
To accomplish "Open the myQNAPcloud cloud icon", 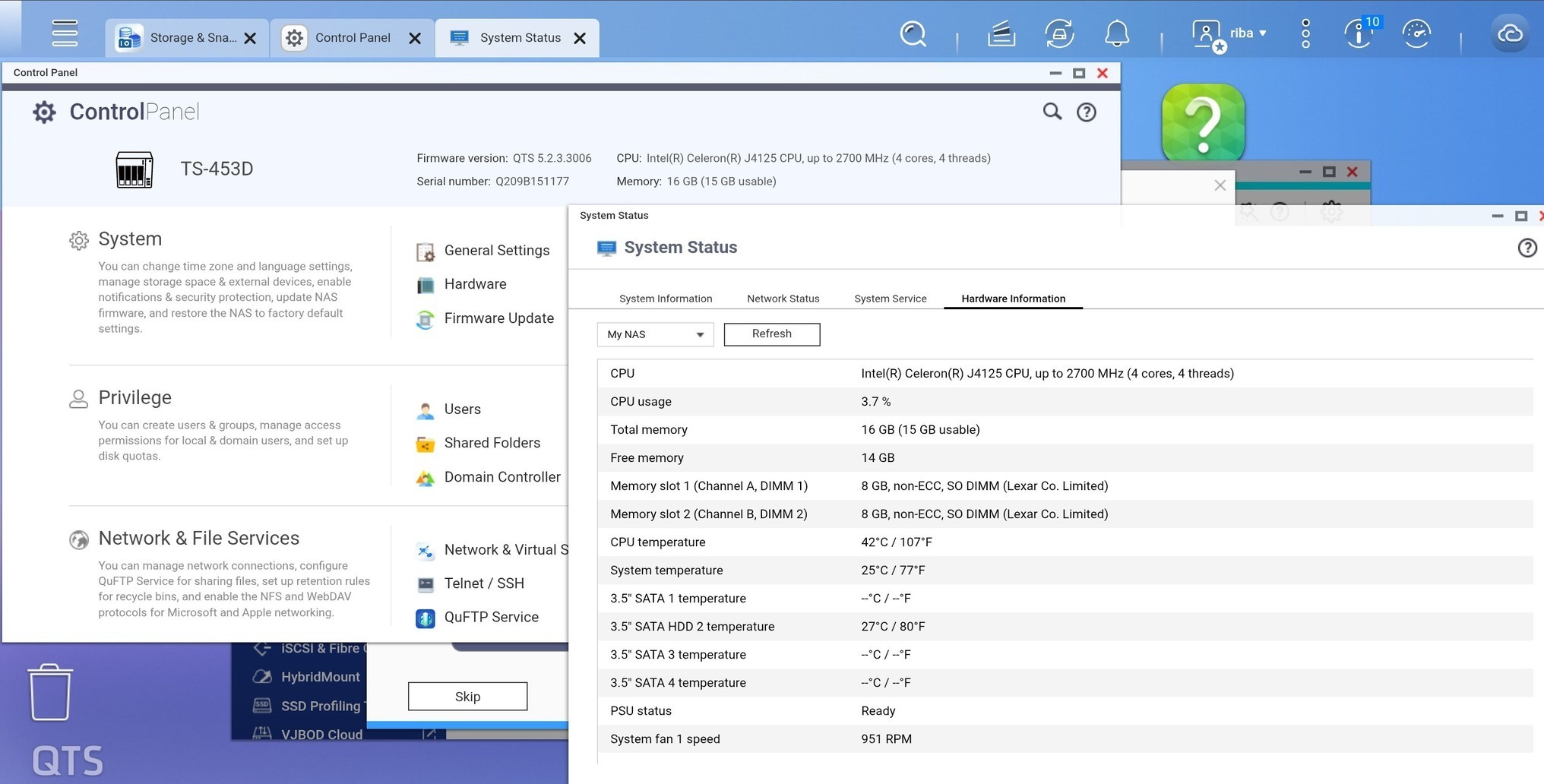I will tap(1510, 33).
